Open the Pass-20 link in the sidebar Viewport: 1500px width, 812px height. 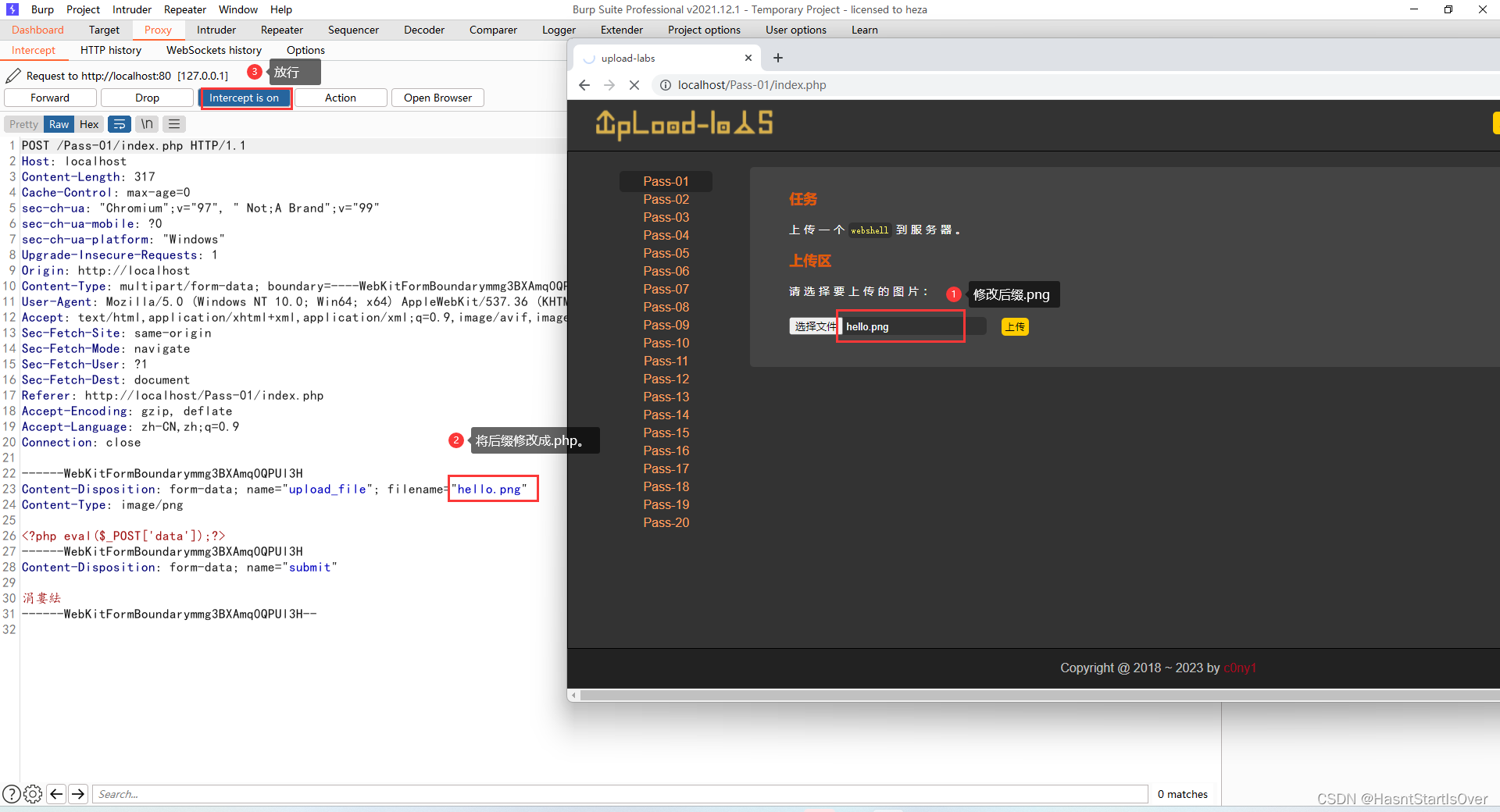pos(666,522)
